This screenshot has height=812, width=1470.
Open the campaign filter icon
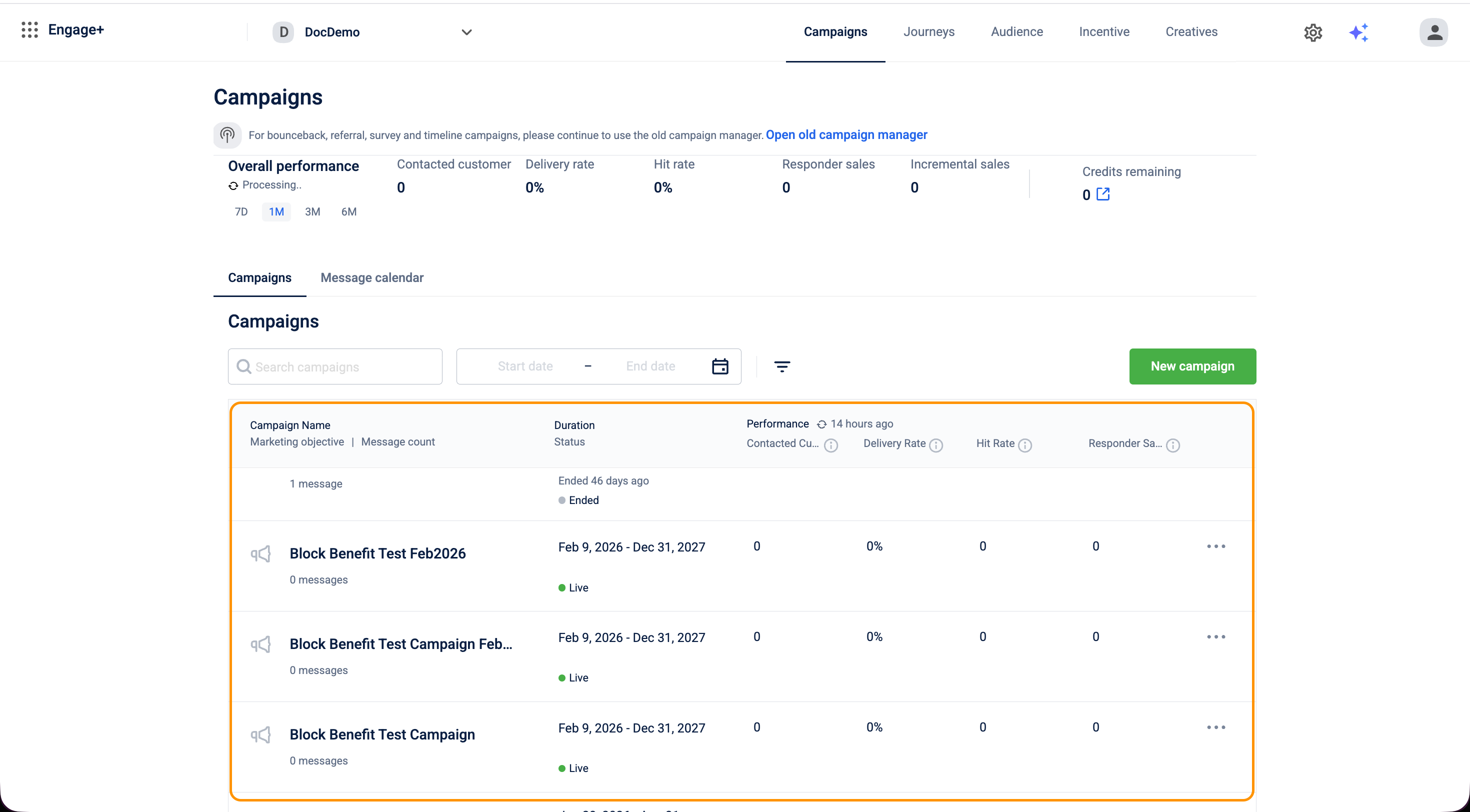click(x=782, y=366)
